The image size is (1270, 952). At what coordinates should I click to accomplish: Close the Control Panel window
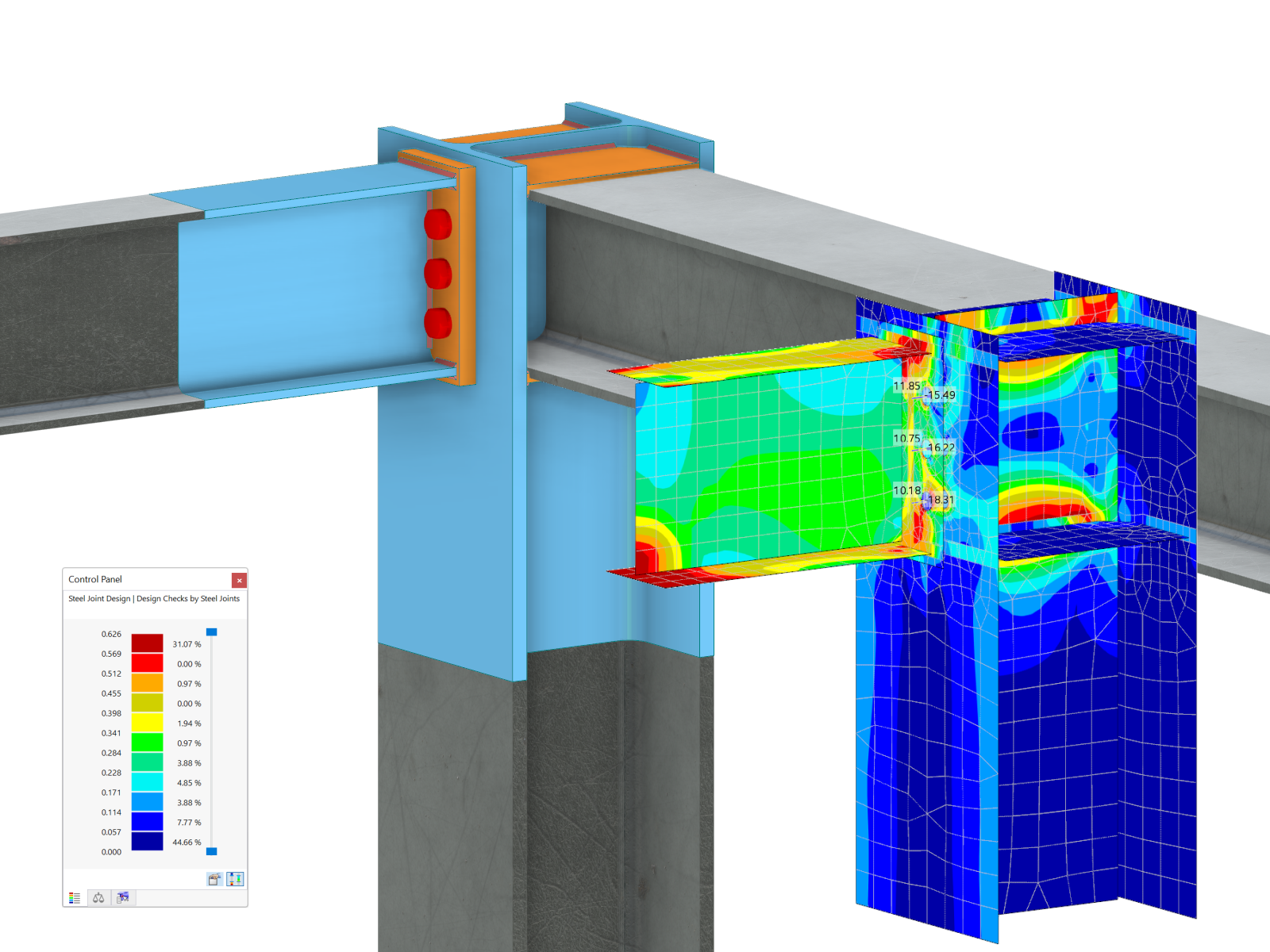point(239,580)
